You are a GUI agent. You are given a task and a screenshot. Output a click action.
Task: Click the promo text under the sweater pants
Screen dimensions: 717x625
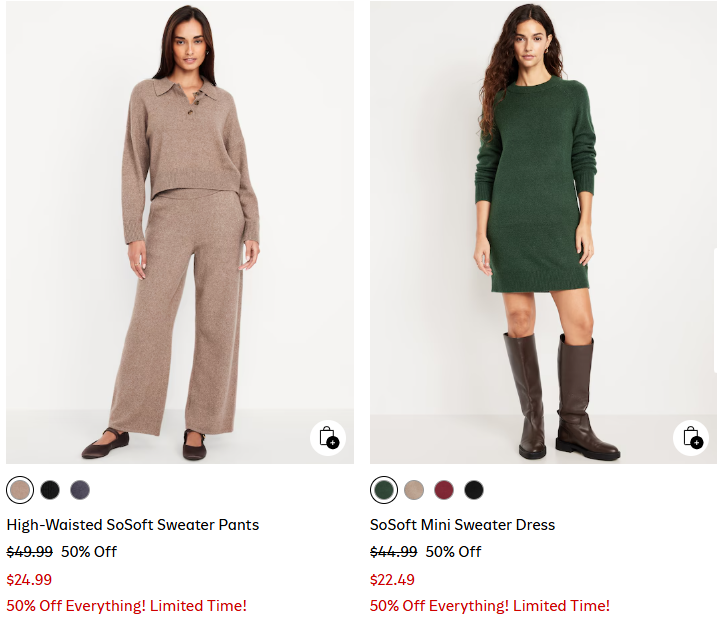pos(126,606)
